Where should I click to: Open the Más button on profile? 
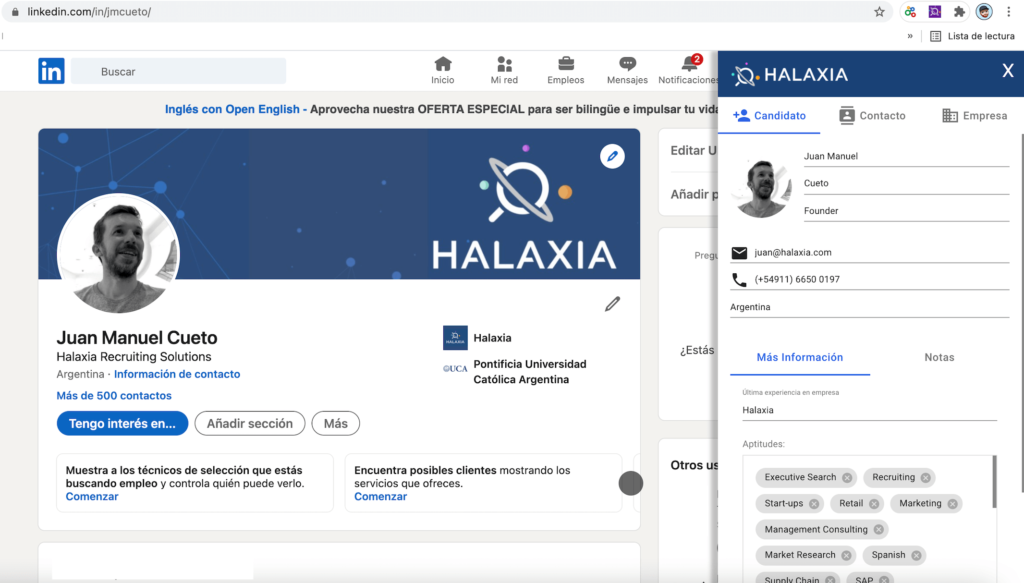point(336,424)
